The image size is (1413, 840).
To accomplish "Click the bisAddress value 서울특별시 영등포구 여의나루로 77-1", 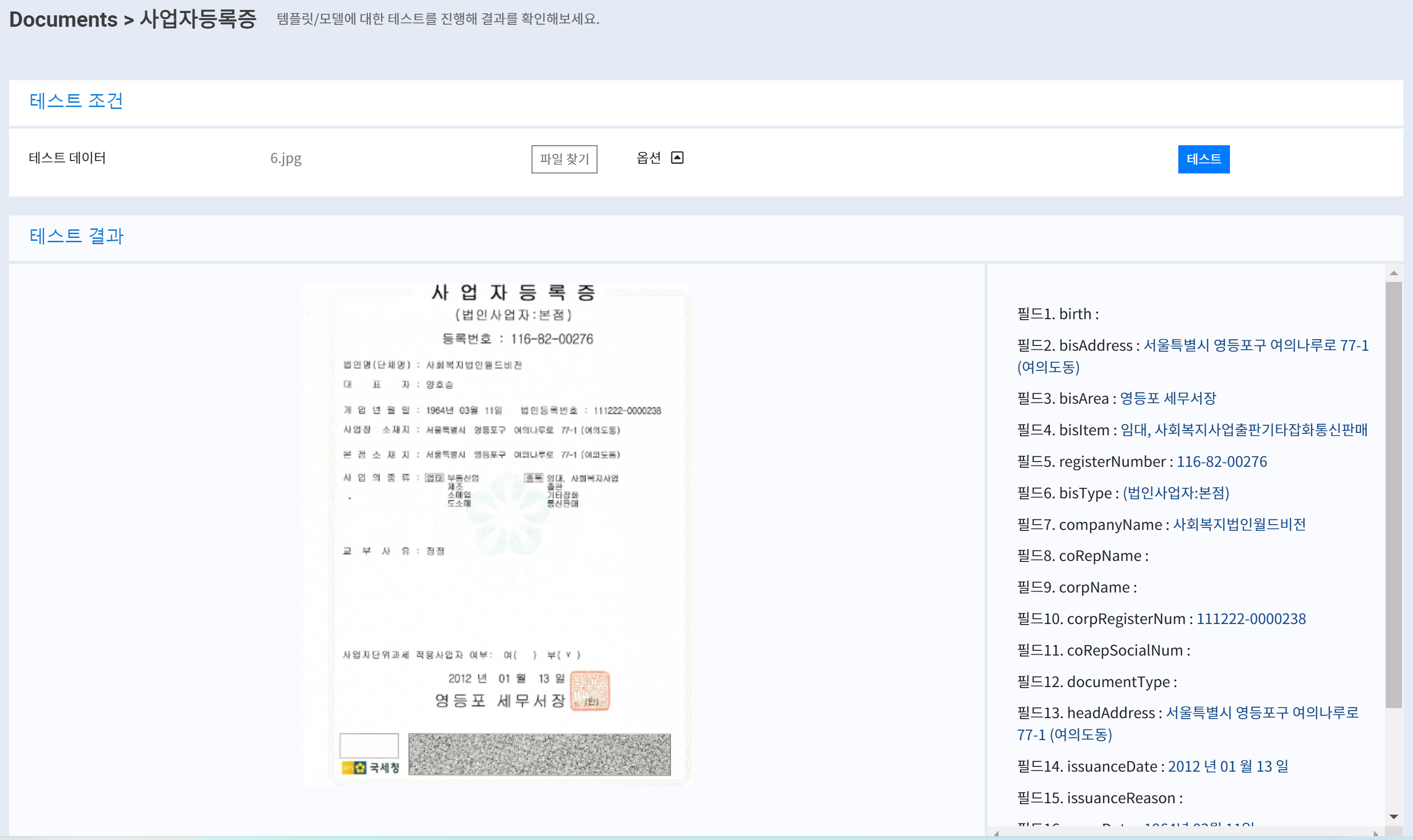I will click(x=1256, y=345).
